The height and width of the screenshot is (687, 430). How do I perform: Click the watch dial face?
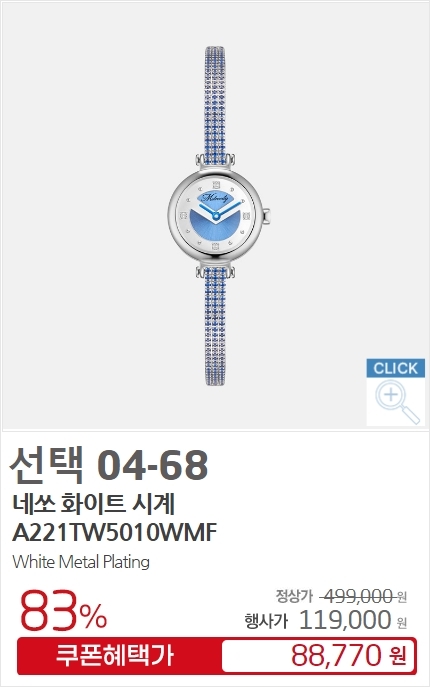click(215, 216)
